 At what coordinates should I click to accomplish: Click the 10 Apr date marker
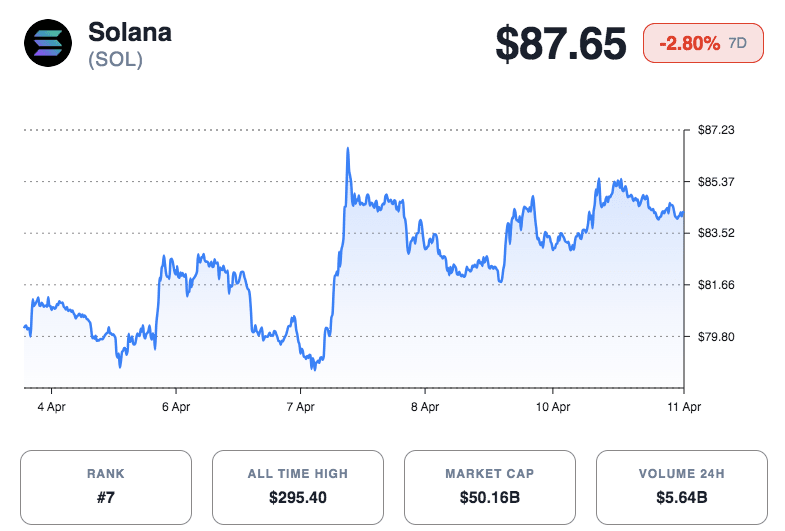point(553,407)
